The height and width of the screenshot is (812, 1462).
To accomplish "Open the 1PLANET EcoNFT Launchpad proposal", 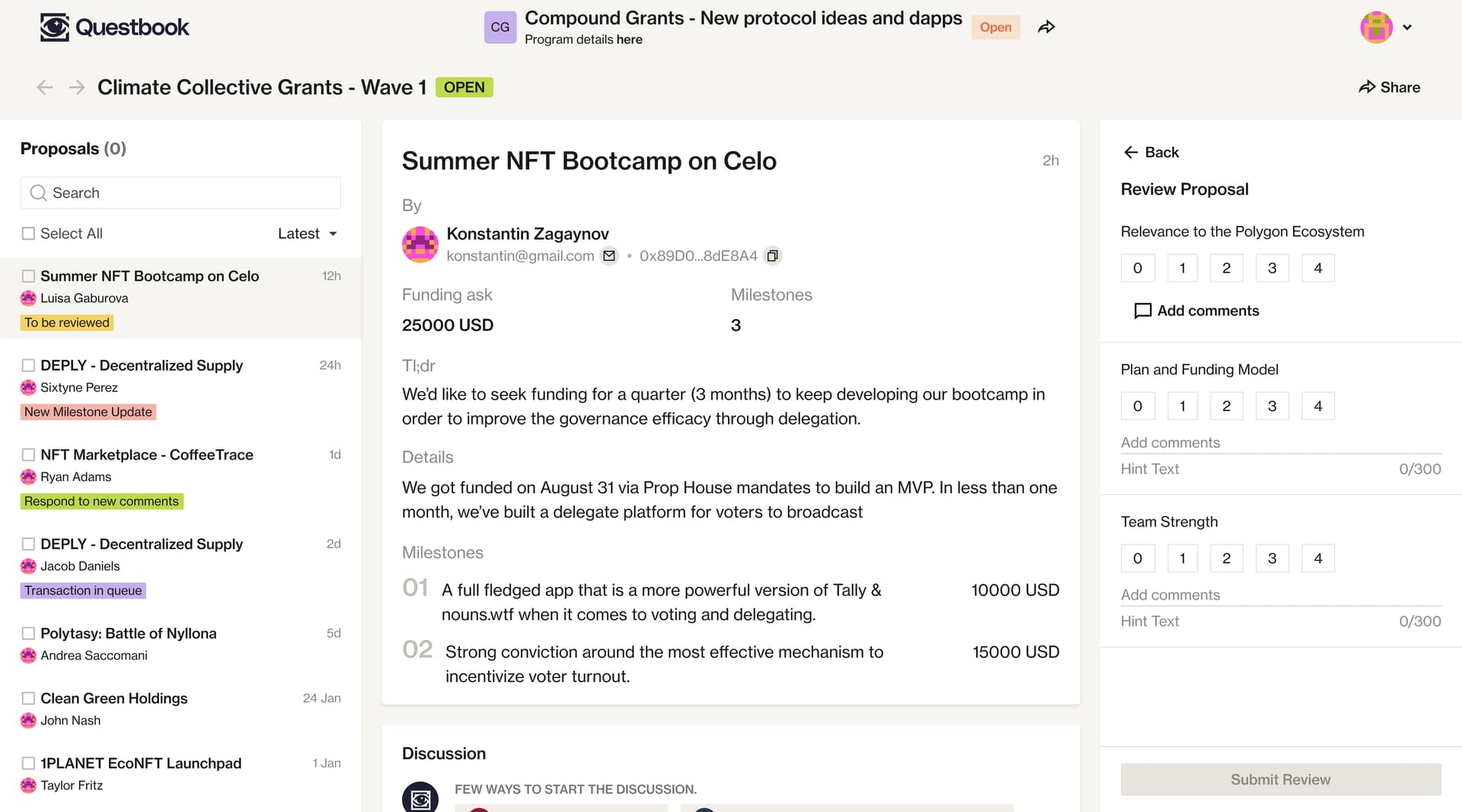I will click(x=141, y=763).
